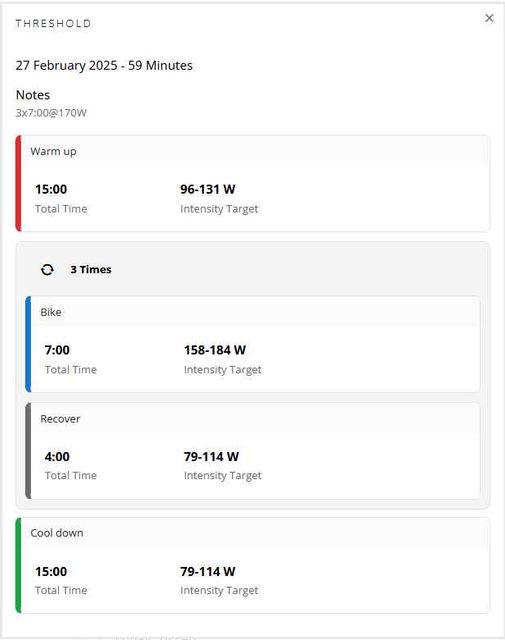Click the gray Recover step color bar
505x640 pixels.
(28, 451)
